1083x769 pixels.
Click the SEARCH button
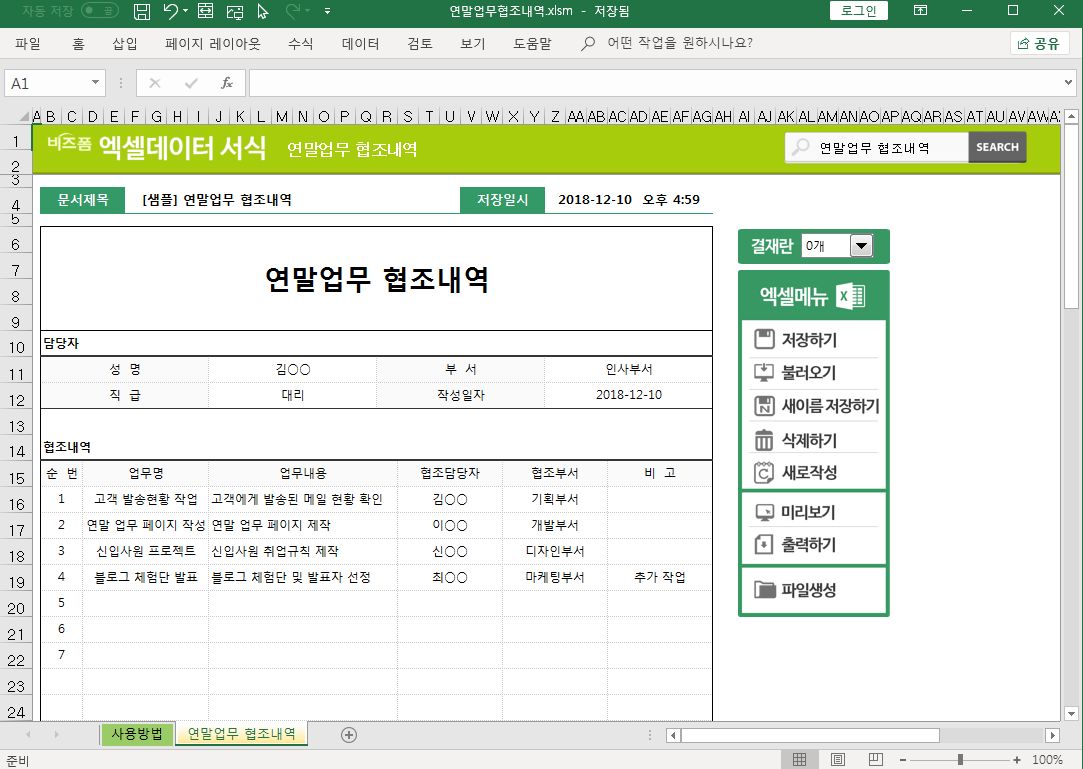tap(997, 147)
